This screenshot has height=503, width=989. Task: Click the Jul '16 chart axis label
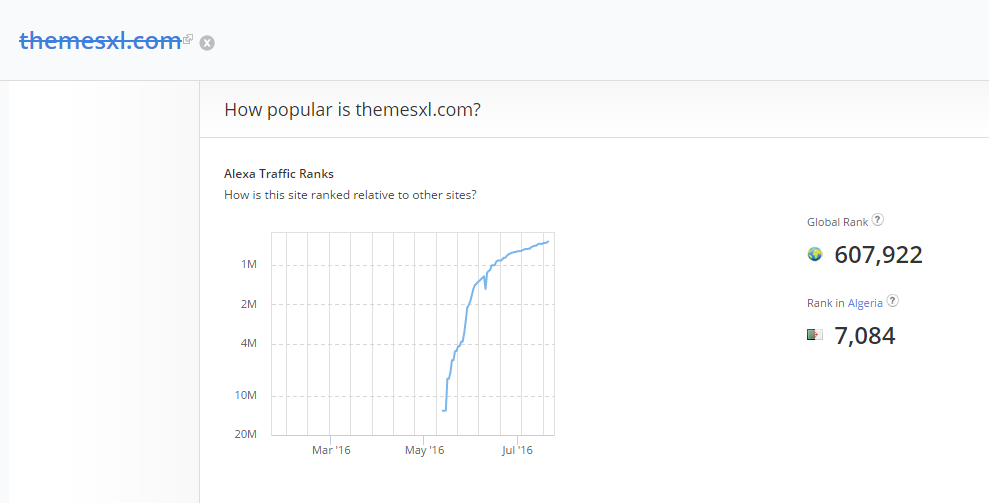[517, 450]
